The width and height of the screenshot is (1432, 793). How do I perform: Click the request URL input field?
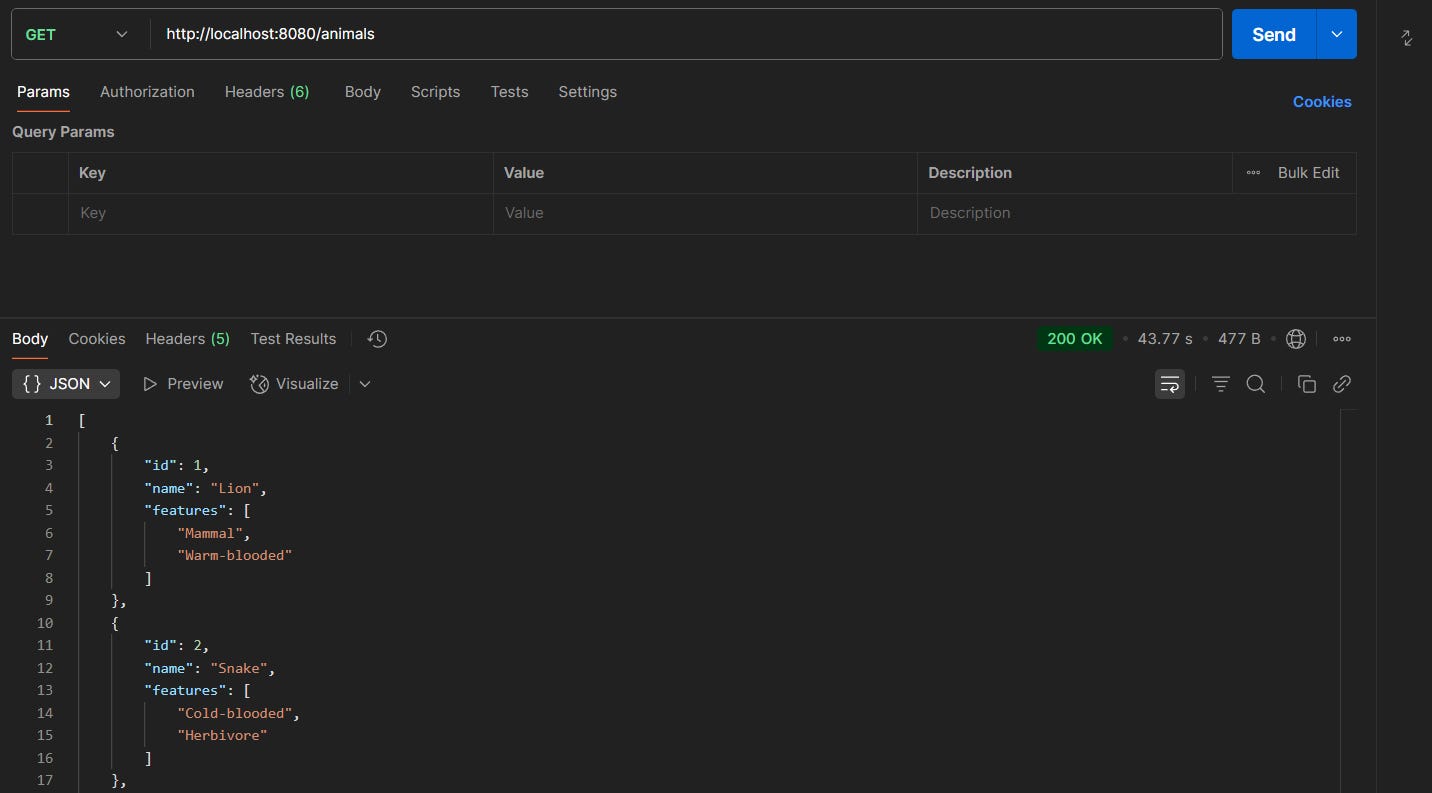686,34
